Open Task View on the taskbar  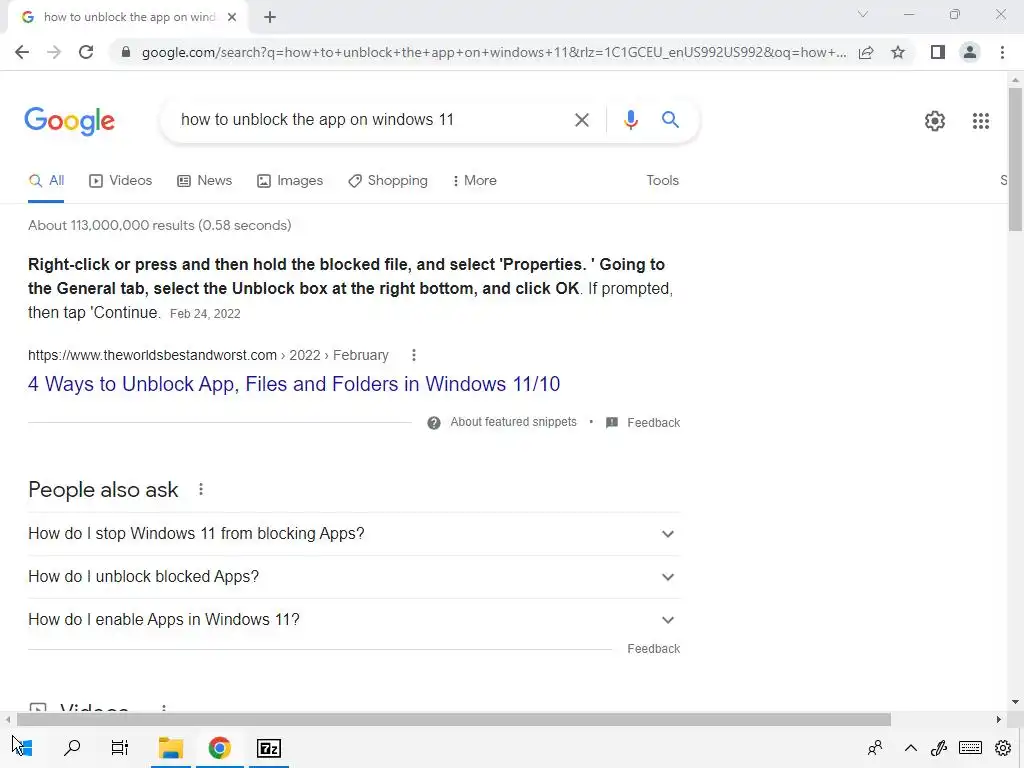tap(120, 748)
